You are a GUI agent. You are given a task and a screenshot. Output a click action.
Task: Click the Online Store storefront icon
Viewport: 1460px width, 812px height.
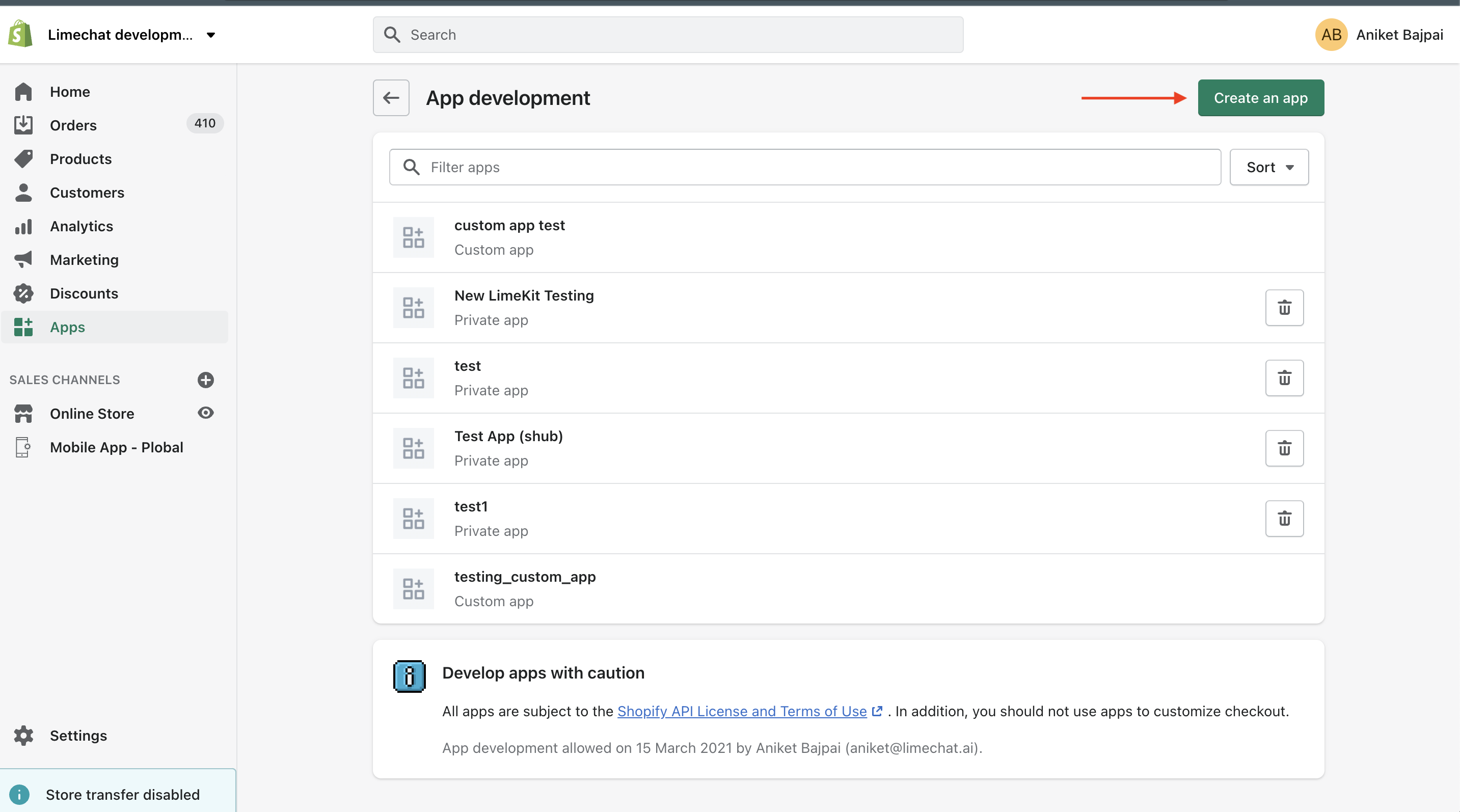pos(23,414)
